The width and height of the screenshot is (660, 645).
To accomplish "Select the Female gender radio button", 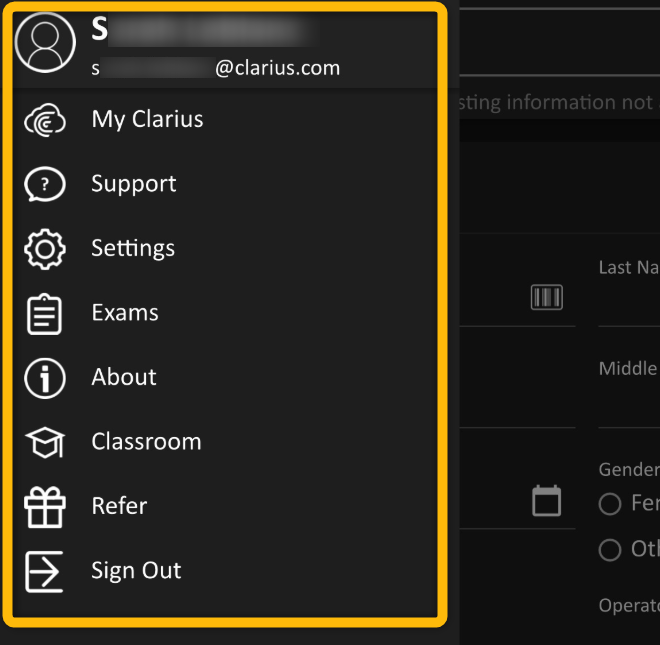I will tap(610, 504).
